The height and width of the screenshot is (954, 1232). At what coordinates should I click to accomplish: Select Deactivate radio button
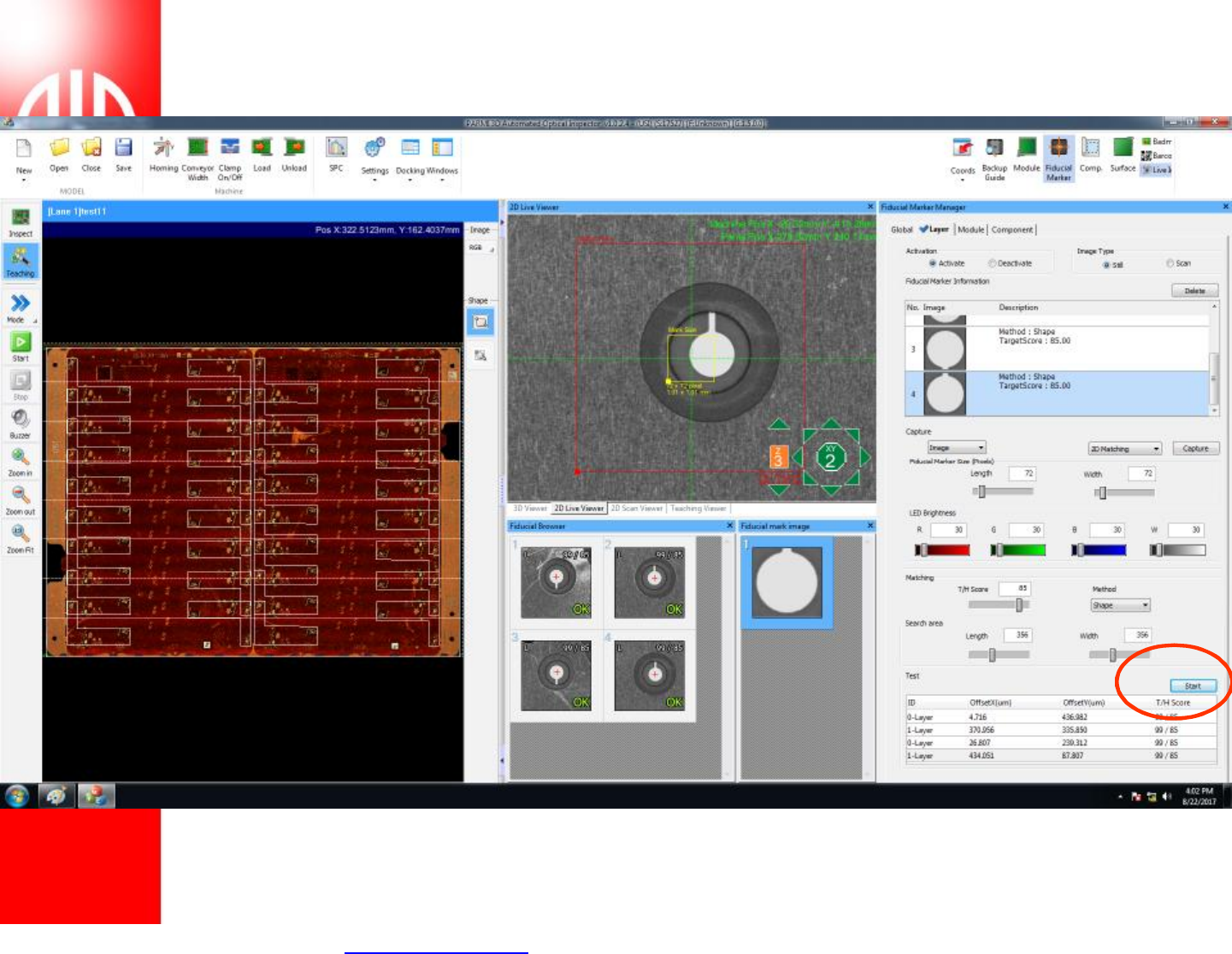(x=992, y=263)
